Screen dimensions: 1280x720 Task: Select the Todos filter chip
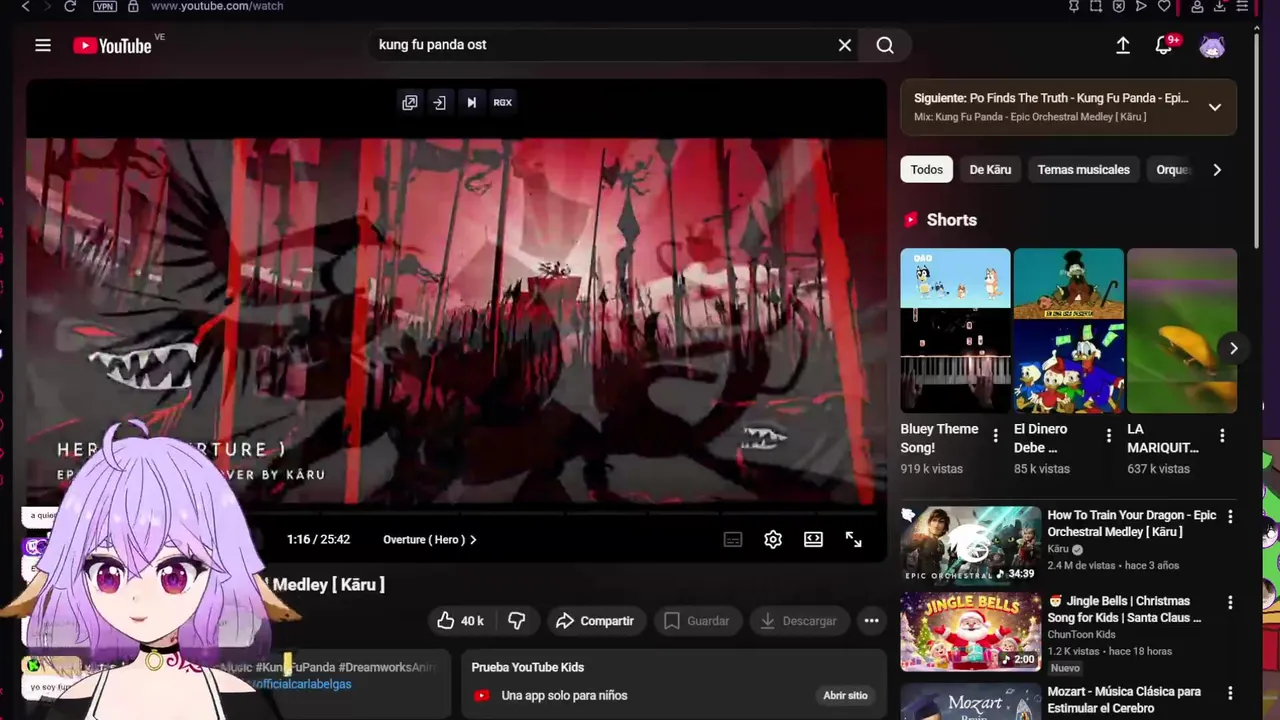926,170
